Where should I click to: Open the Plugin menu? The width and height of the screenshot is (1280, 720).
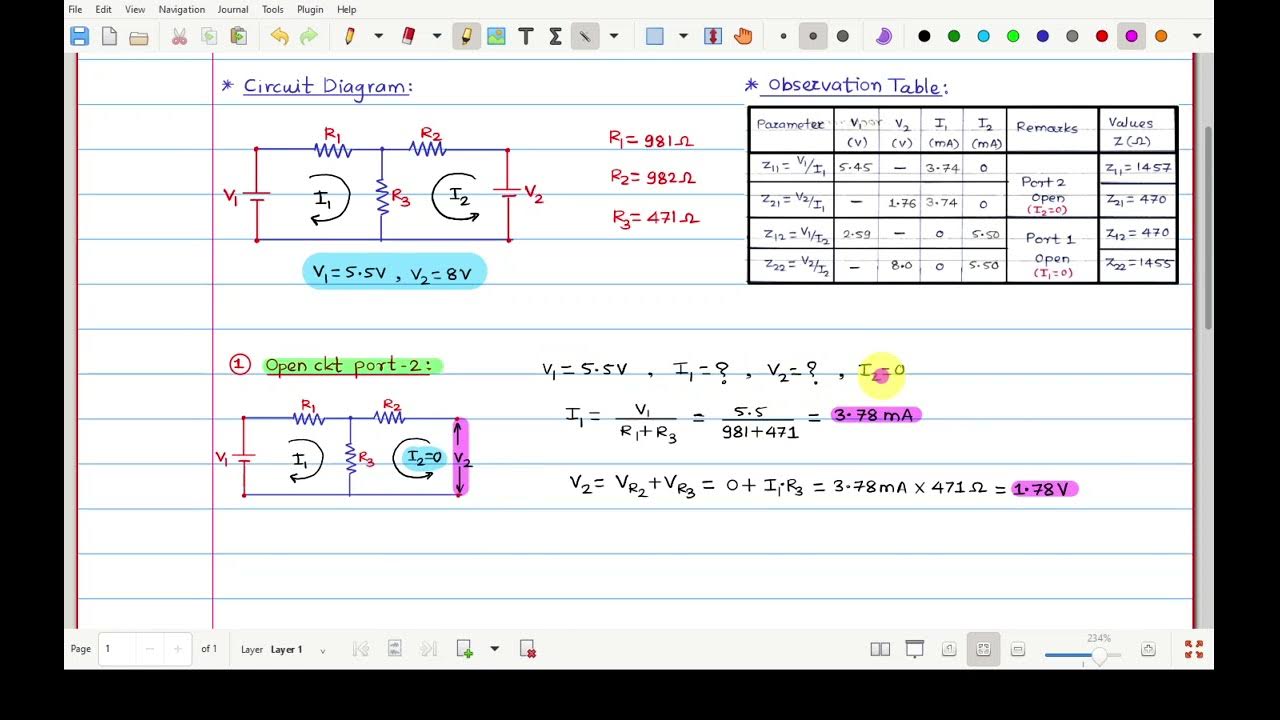[310, 9]
